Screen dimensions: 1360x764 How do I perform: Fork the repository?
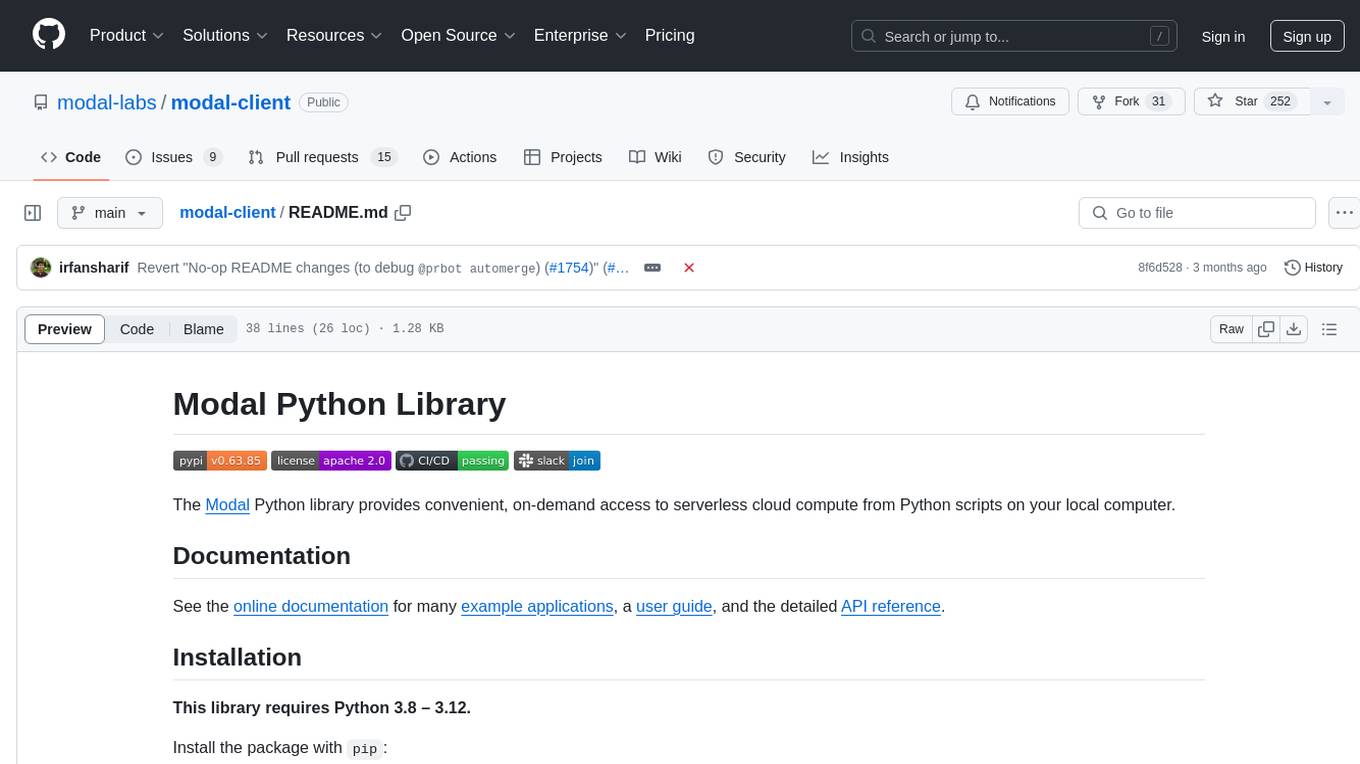tap(1130, 102)
